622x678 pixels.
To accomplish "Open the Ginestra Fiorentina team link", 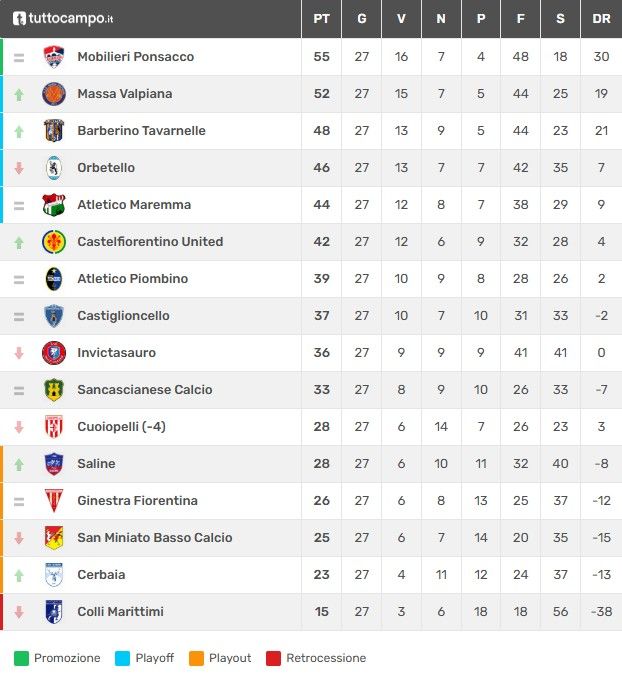I will click(137, 501).
